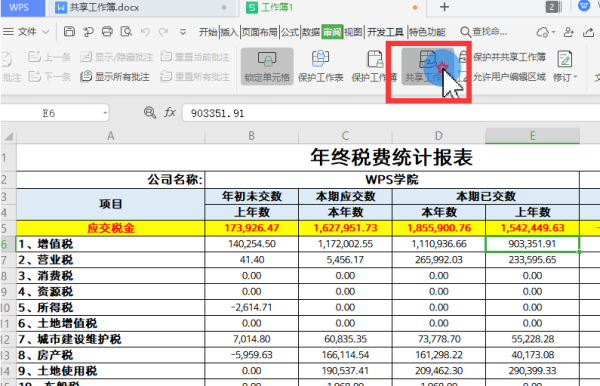Click the WPS home tab
600x386 pixels.
[x=23, y=8]
